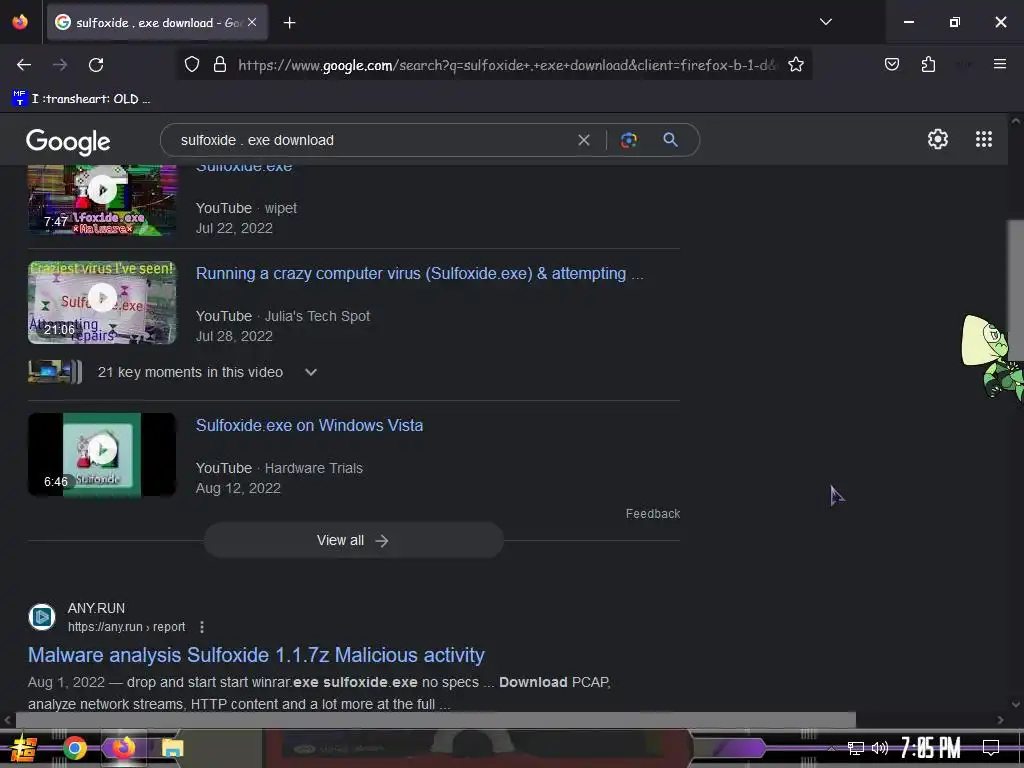Image resolution: width=1024 pixels, height=768 pixels.
Task: Reload the current page
Action: coord(96,65)
